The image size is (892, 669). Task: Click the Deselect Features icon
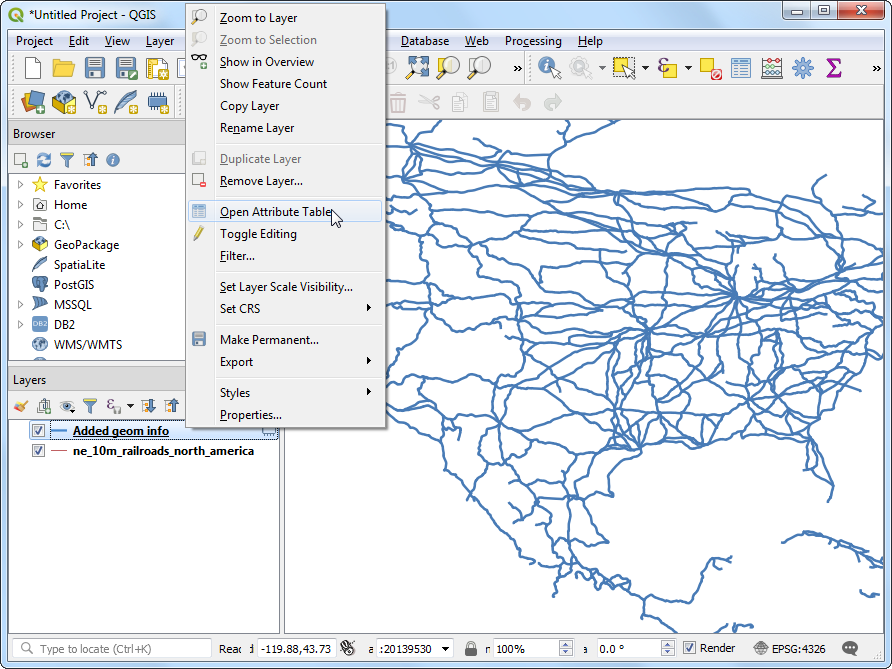[x=711, y=68]
